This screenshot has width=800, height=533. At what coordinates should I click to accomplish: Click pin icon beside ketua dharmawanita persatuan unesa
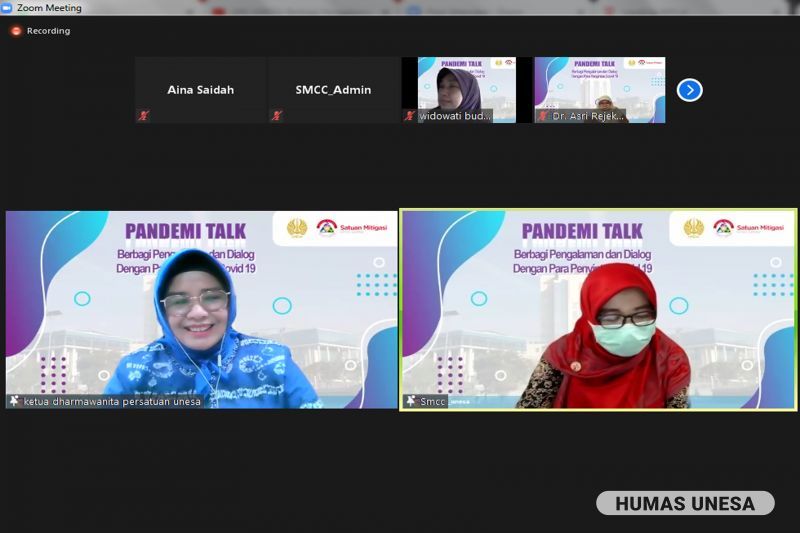14,401
